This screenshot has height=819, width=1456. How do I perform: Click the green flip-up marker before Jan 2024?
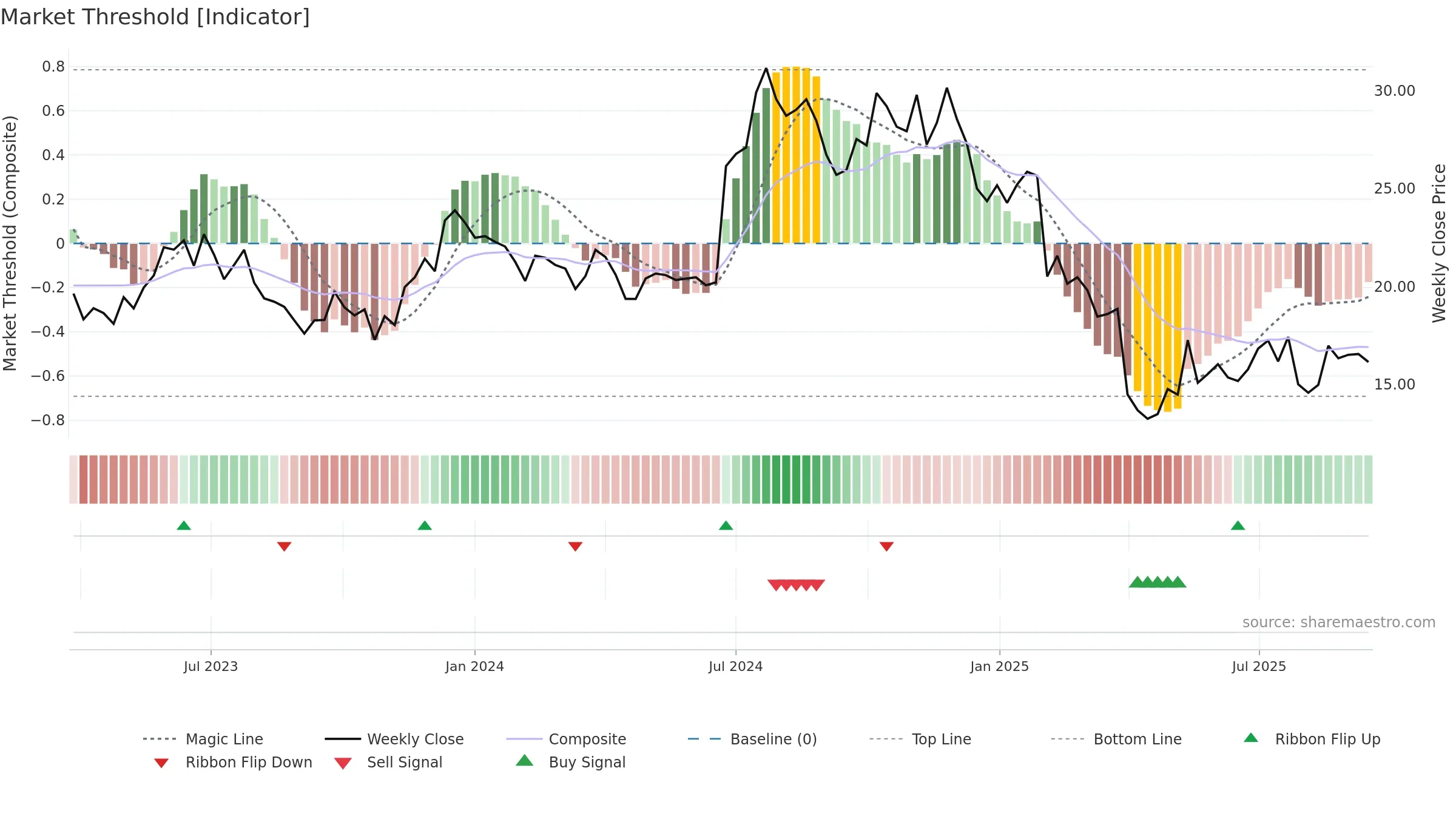[425, 525]
